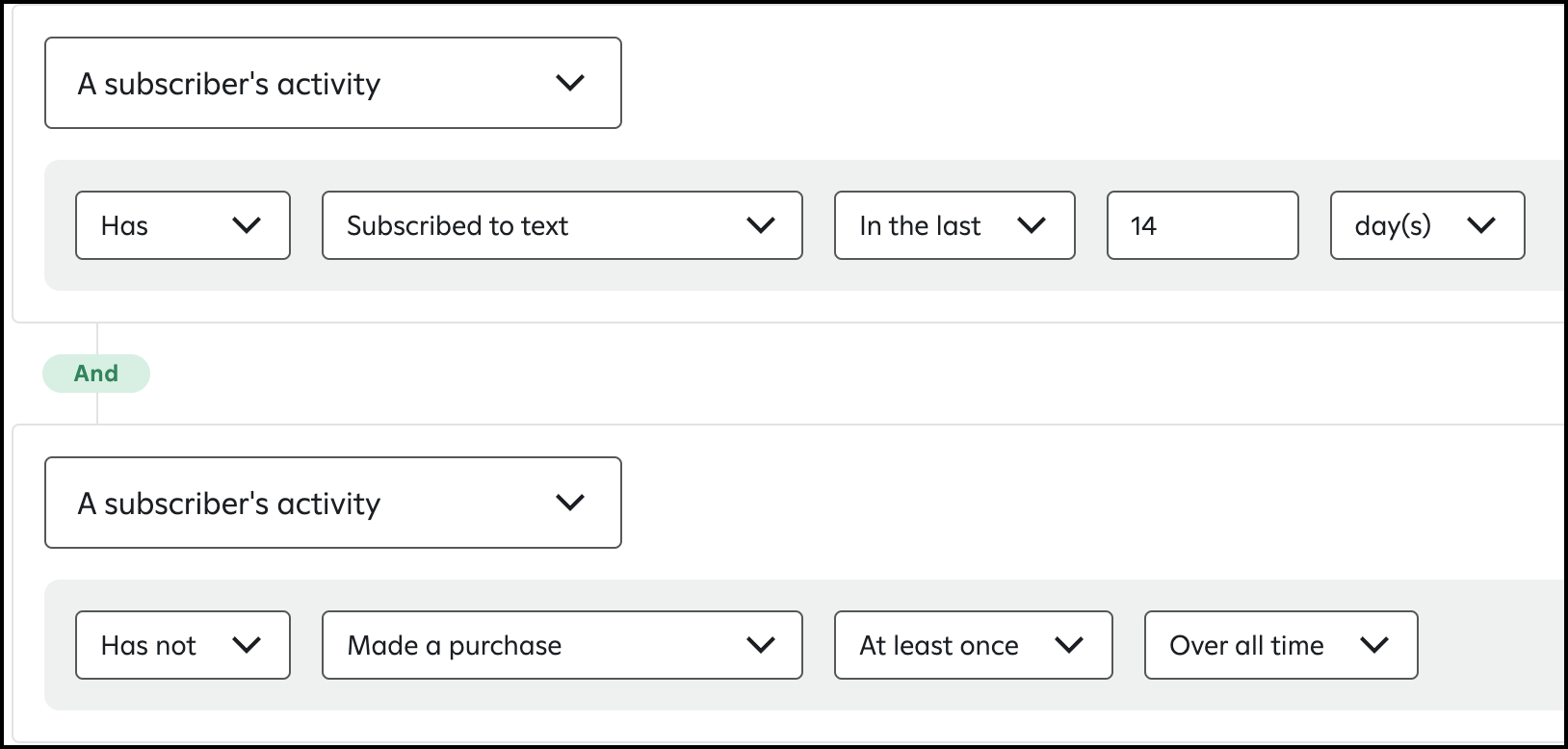Open the "Has" condition dropdown
The width and height of the screenshot is (1568, 749).
183,225
